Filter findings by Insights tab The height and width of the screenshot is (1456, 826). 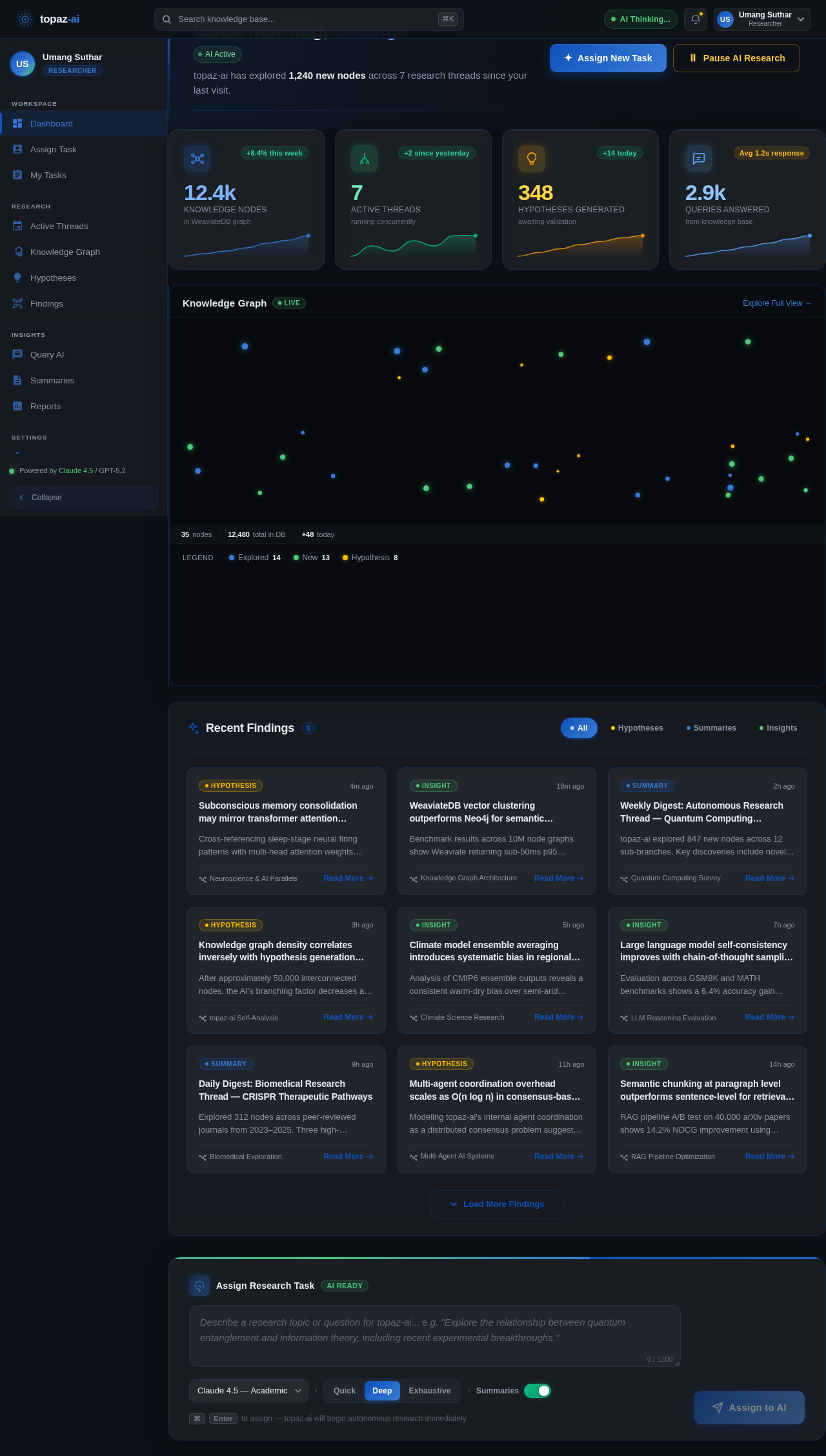tap(778, 728)
